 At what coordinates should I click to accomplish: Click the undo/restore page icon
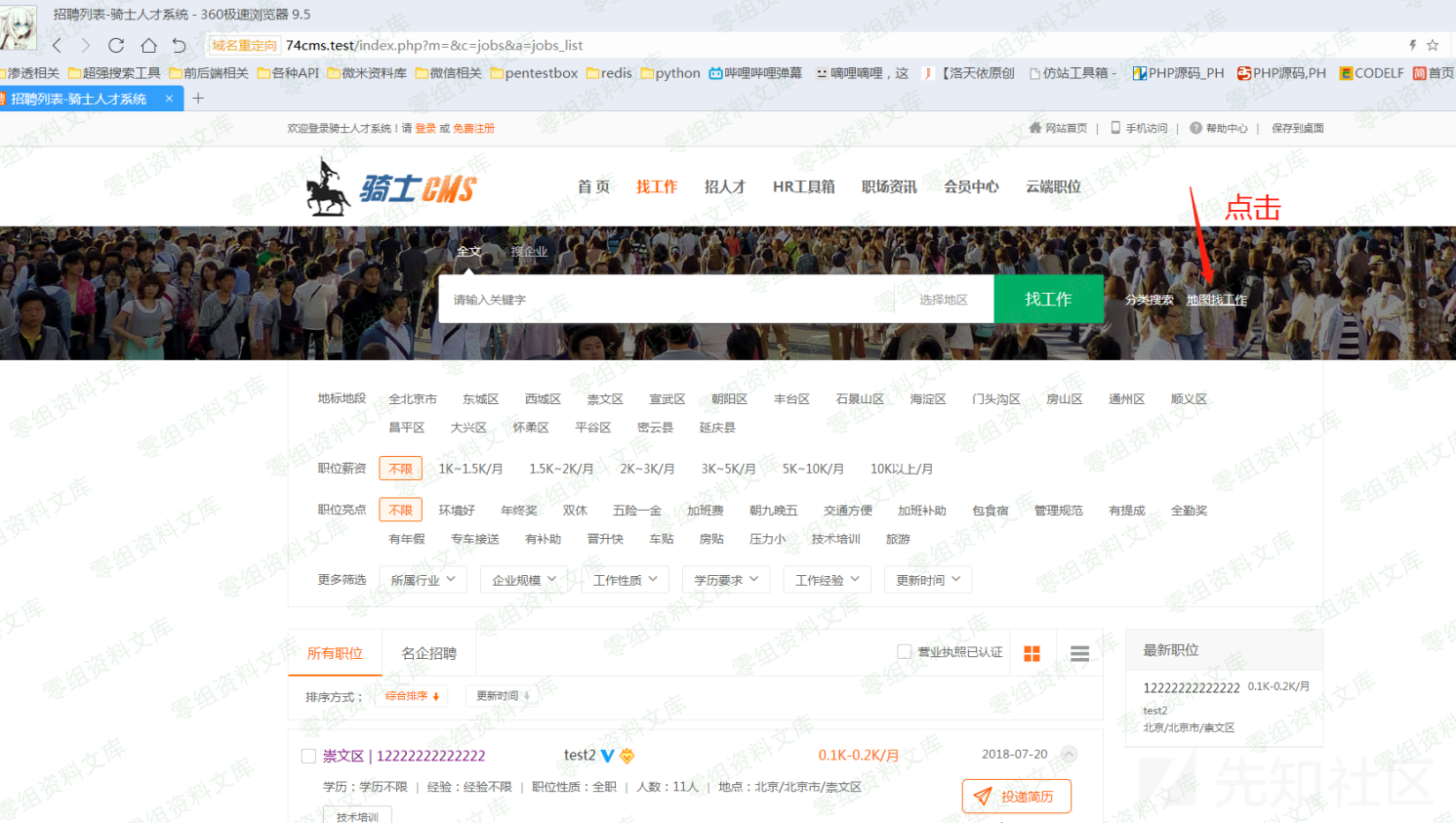179,45
